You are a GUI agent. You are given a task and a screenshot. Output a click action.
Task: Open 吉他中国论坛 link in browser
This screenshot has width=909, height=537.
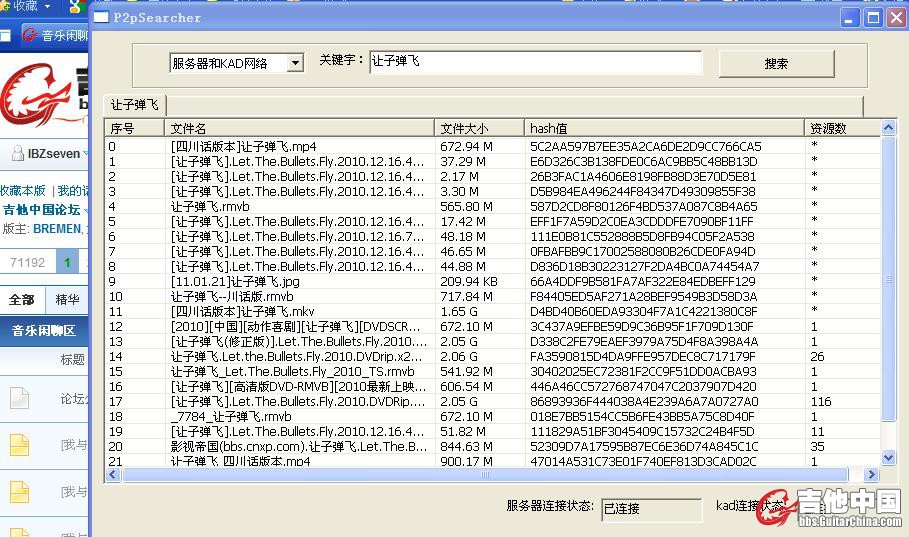pyautogui.click(x=42, y=209)
